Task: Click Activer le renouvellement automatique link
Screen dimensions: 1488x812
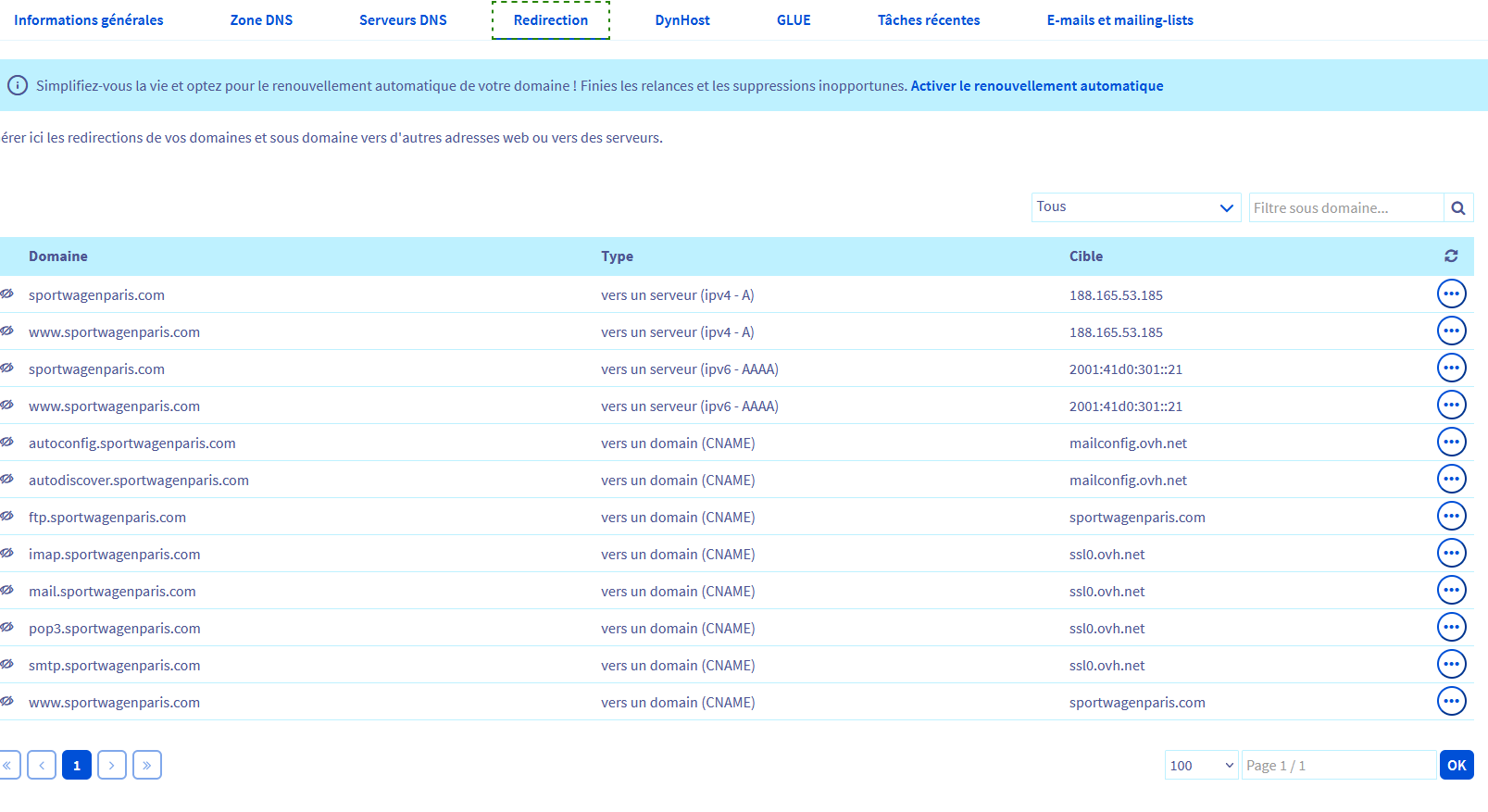Action: pos(1036,86)
